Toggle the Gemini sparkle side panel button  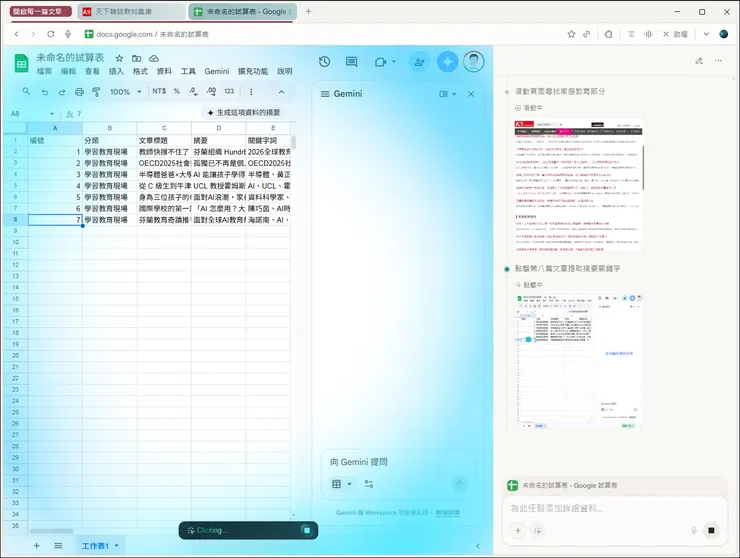[x=447, y=62]
